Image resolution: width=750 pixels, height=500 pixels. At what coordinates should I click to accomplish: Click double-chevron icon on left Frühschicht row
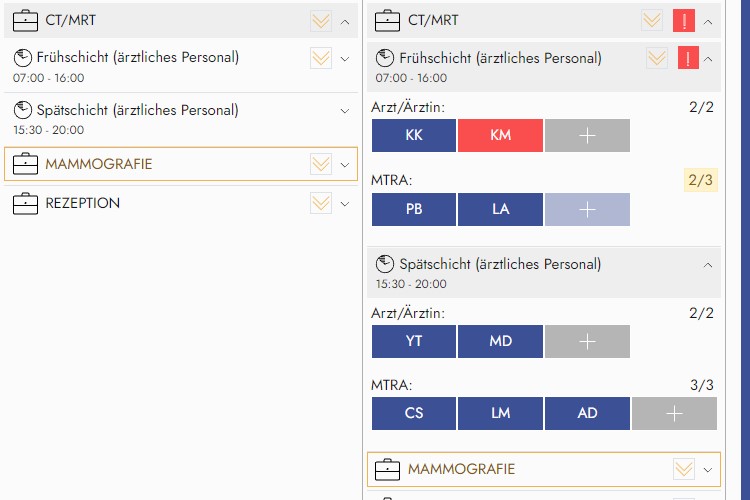[x=321, y=58]
